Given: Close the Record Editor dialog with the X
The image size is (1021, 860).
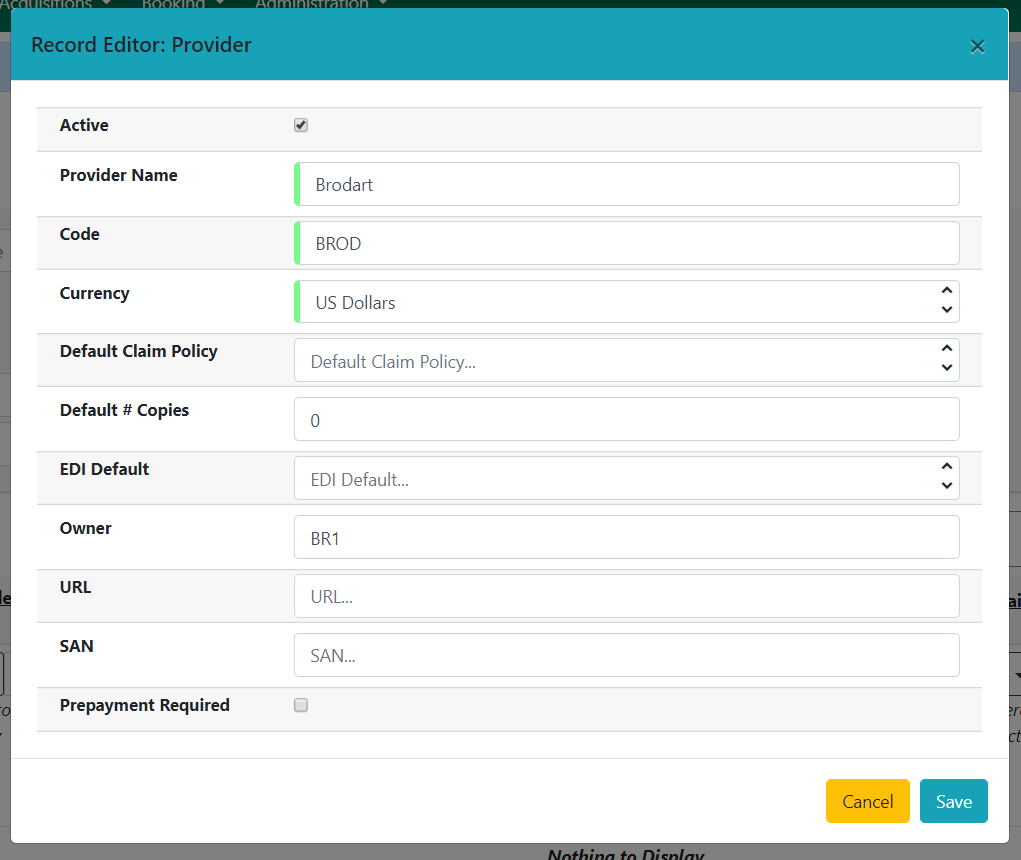Looking at the screenshot, I should [977, 45].
